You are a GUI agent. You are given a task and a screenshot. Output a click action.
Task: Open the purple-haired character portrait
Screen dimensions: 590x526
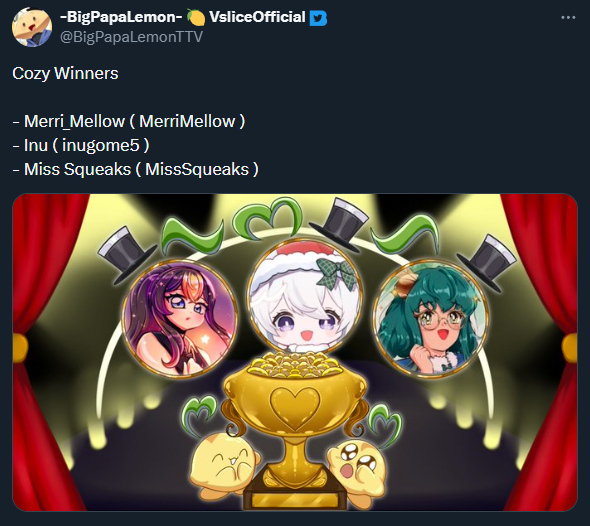[180, 318]
